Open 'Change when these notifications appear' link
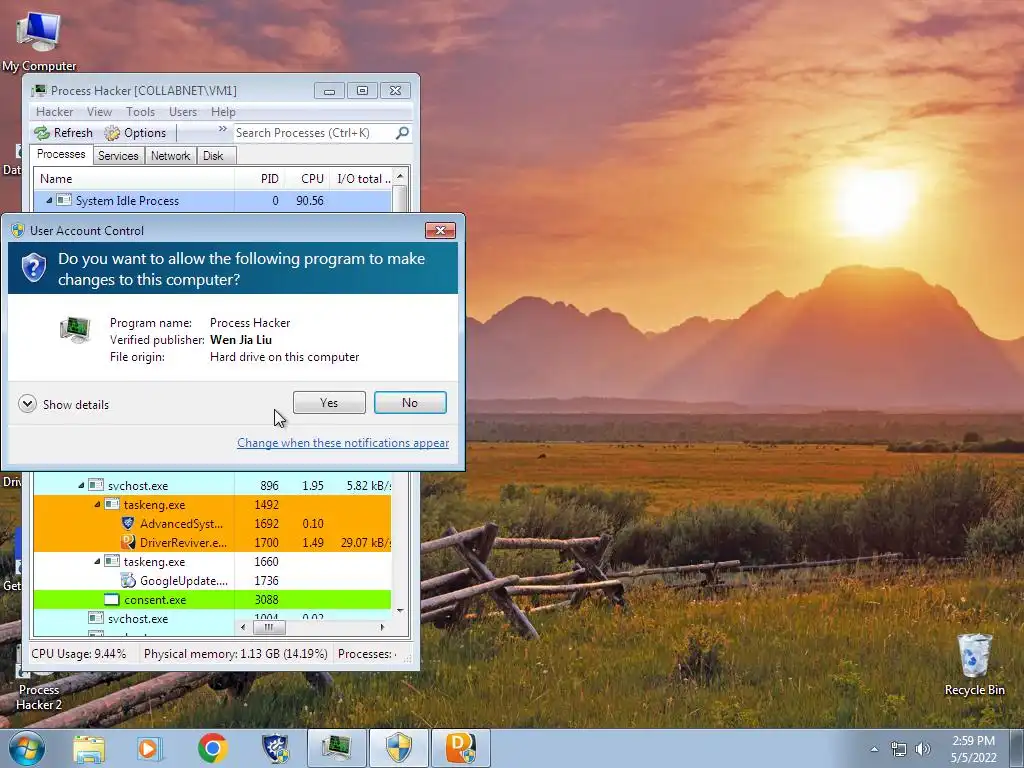This screenshot has height=768, width=1024. point(343,443)
